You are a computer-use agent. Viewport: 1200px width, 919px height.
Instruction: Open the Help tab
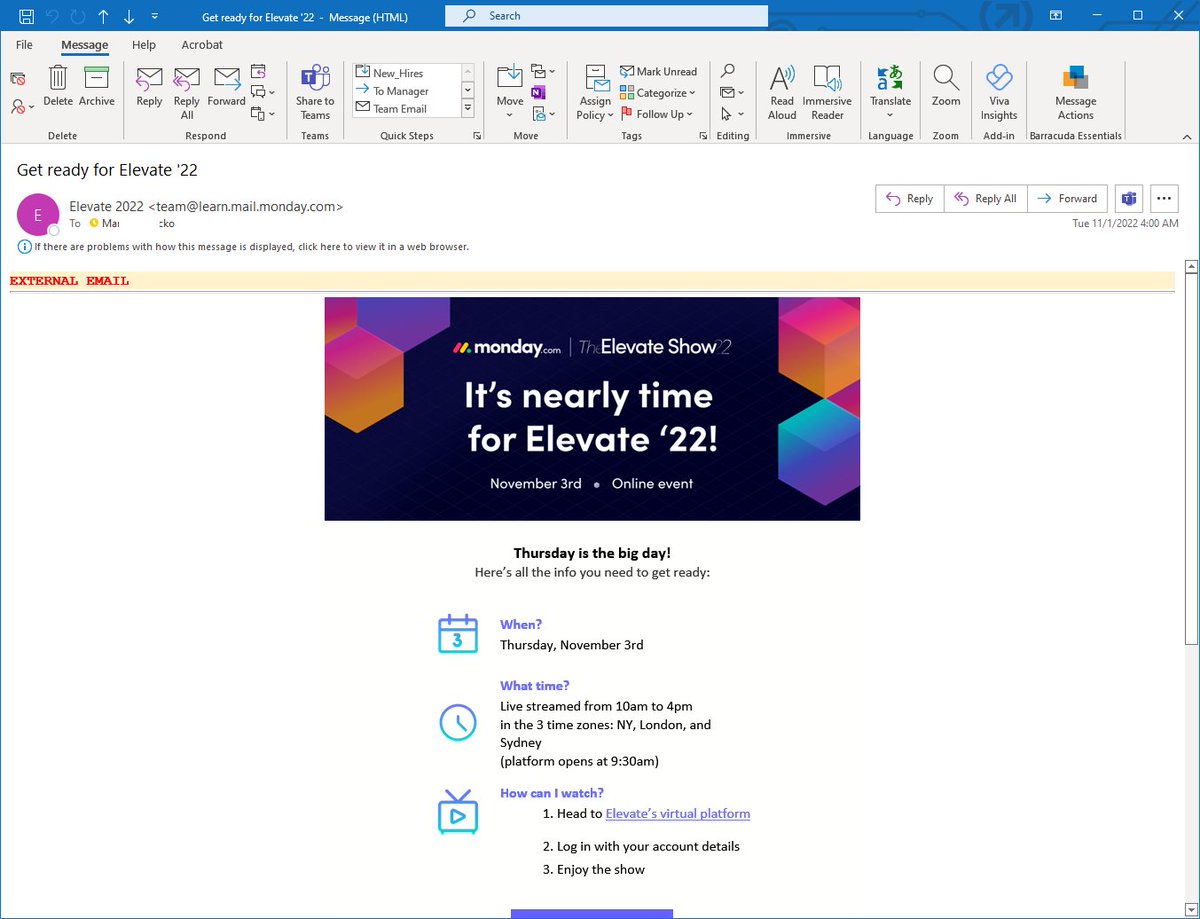tap(144, 45)
